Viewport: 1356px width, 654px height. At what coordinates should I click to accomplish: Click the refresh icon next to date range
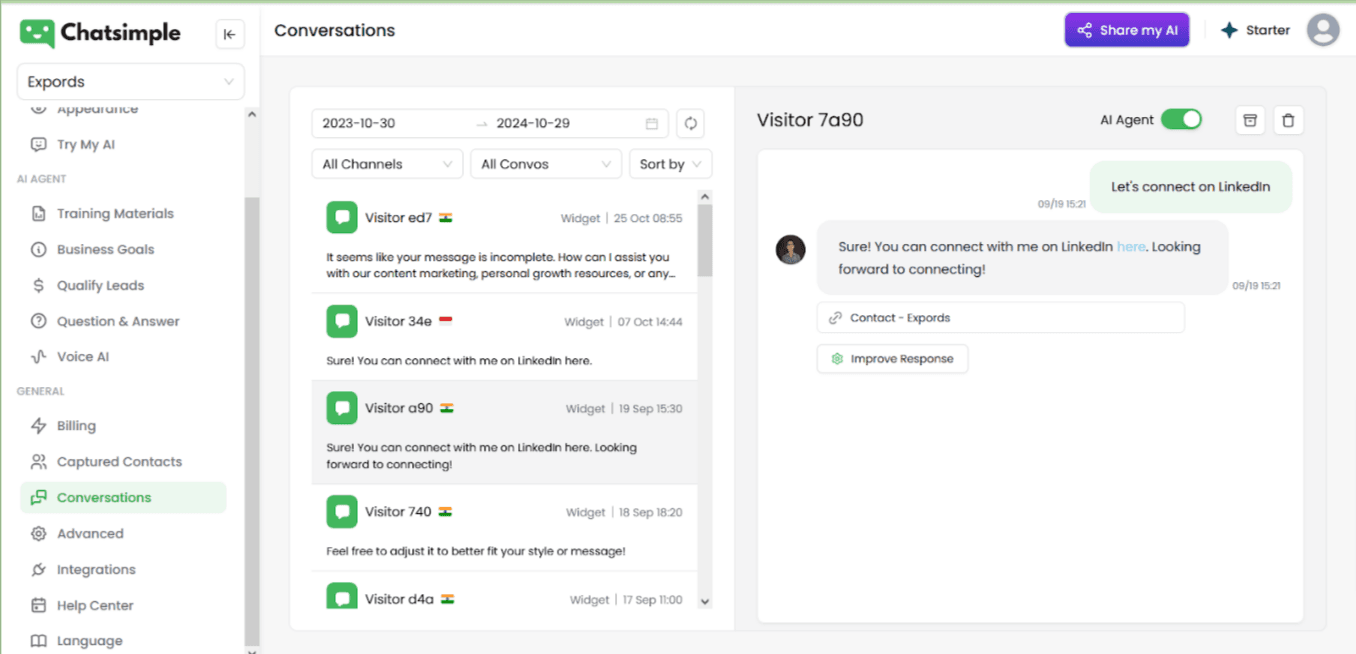pos(690,123)
